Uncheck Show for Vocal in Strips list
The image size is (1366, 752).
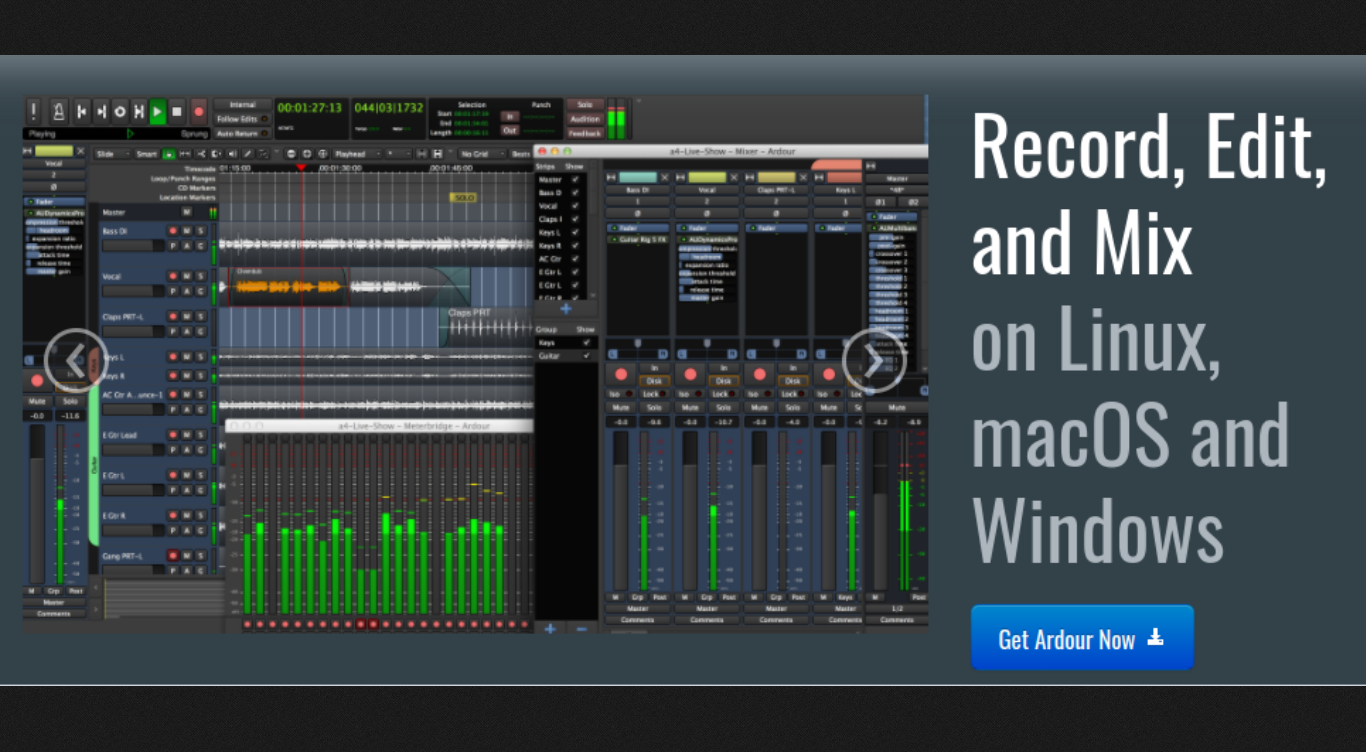(575, 205)
